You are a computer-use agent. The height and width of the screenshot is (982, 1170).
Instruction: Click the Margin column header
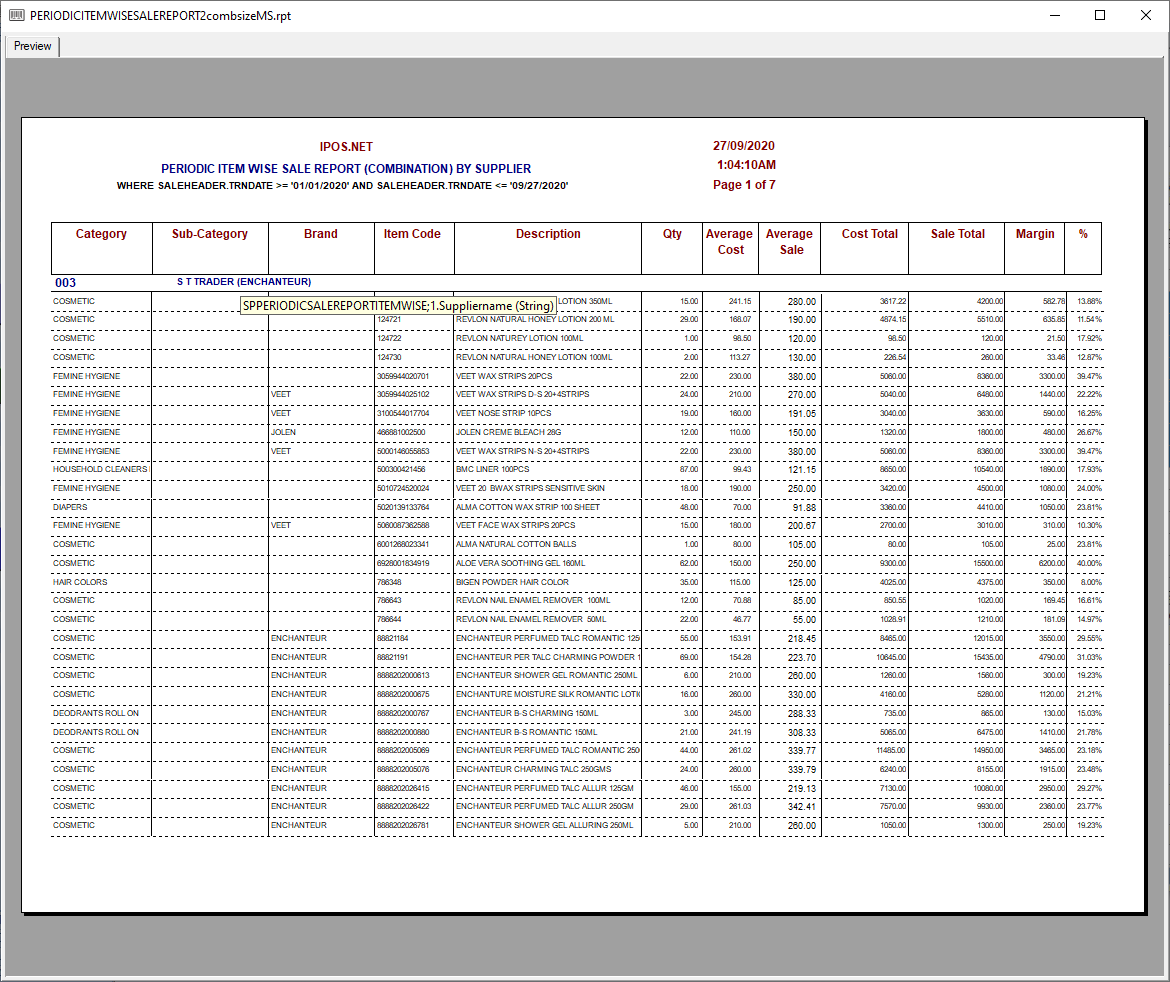click(x=1035, y=234)
